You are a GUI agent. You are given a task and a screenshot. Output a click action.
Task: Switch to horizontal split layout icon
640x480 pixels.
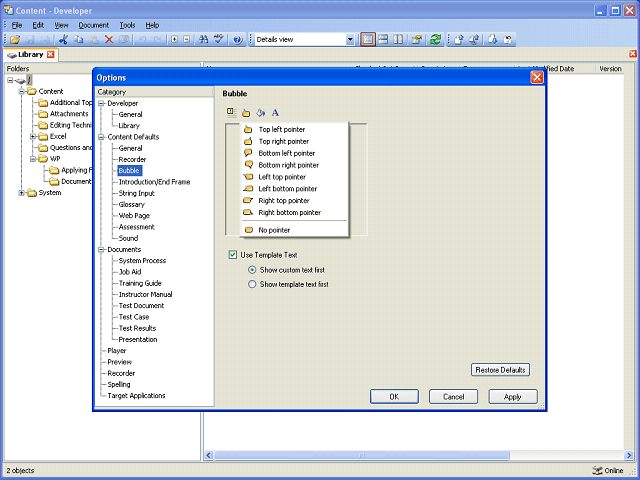[383, 39]
